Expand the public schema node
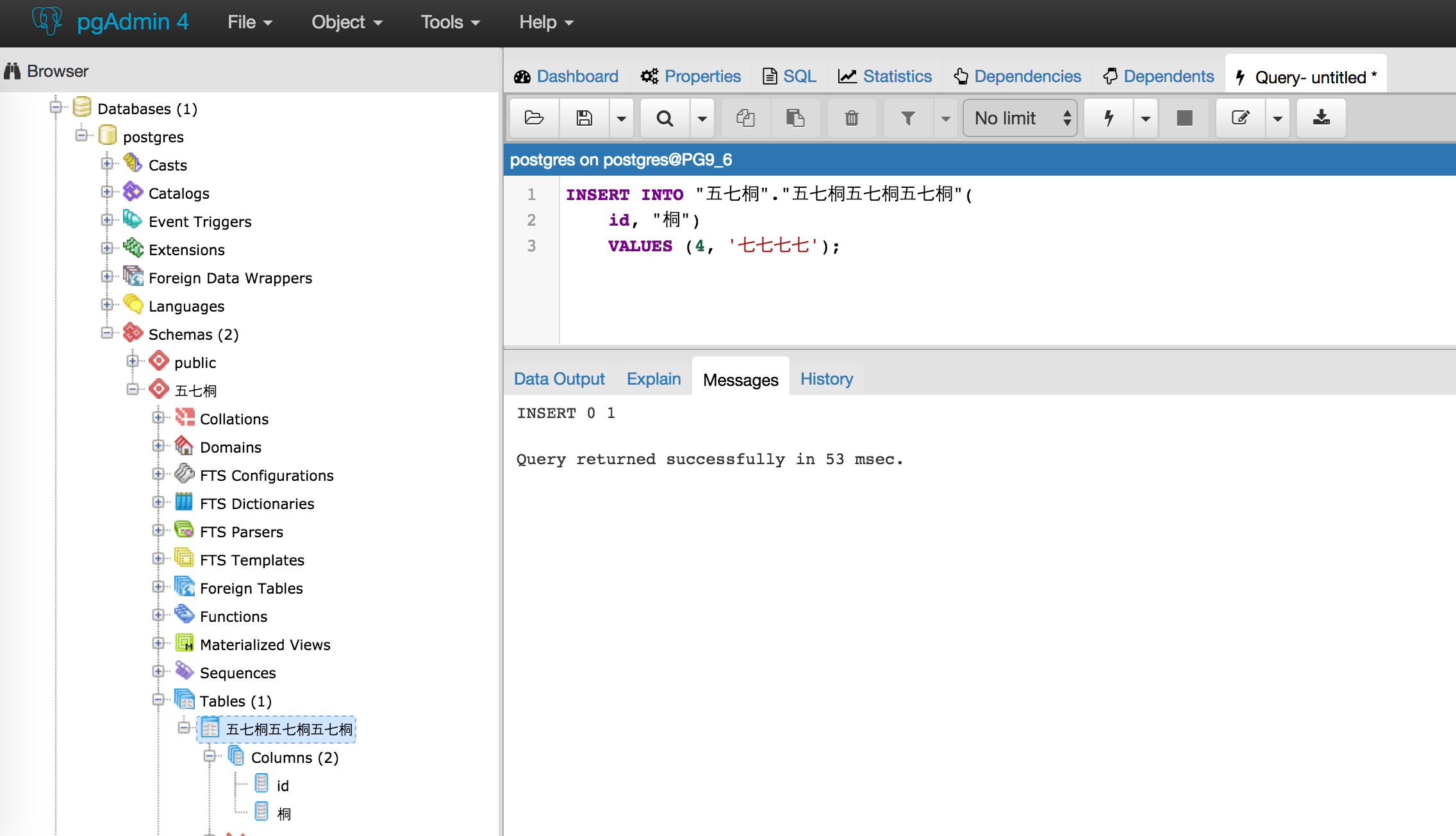The image size is (1456, 836). point(133,362)
